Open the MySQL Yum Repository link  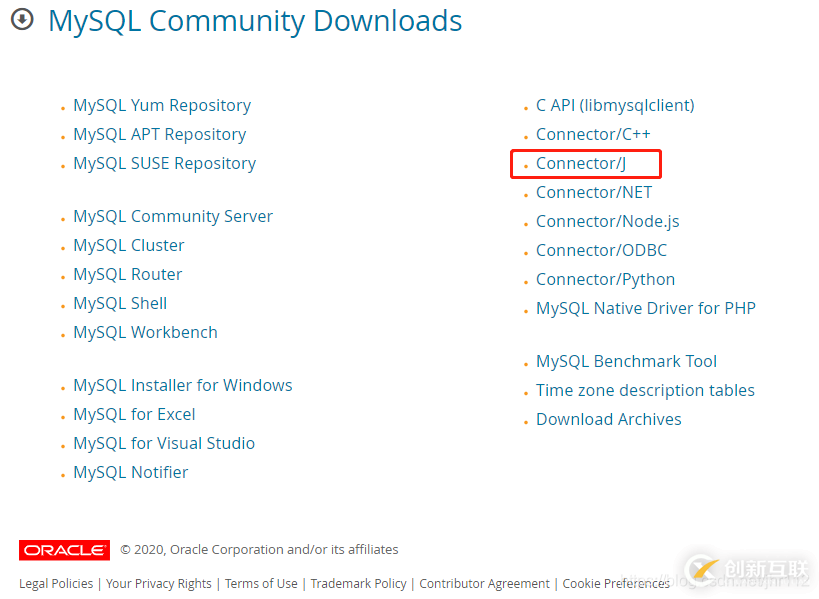click(x=161, y=105)
